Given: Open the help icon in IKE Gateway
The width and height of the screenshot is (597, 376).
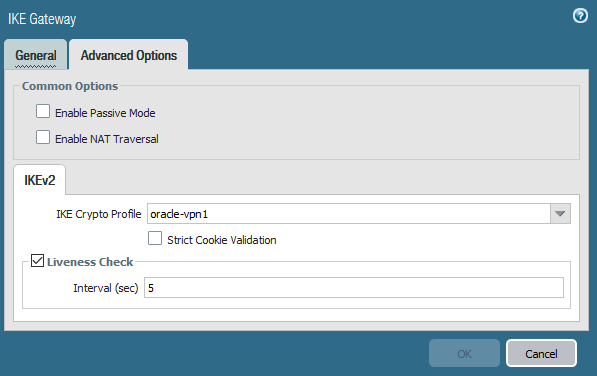Looking at the screenshot, I should coord(580,16).
